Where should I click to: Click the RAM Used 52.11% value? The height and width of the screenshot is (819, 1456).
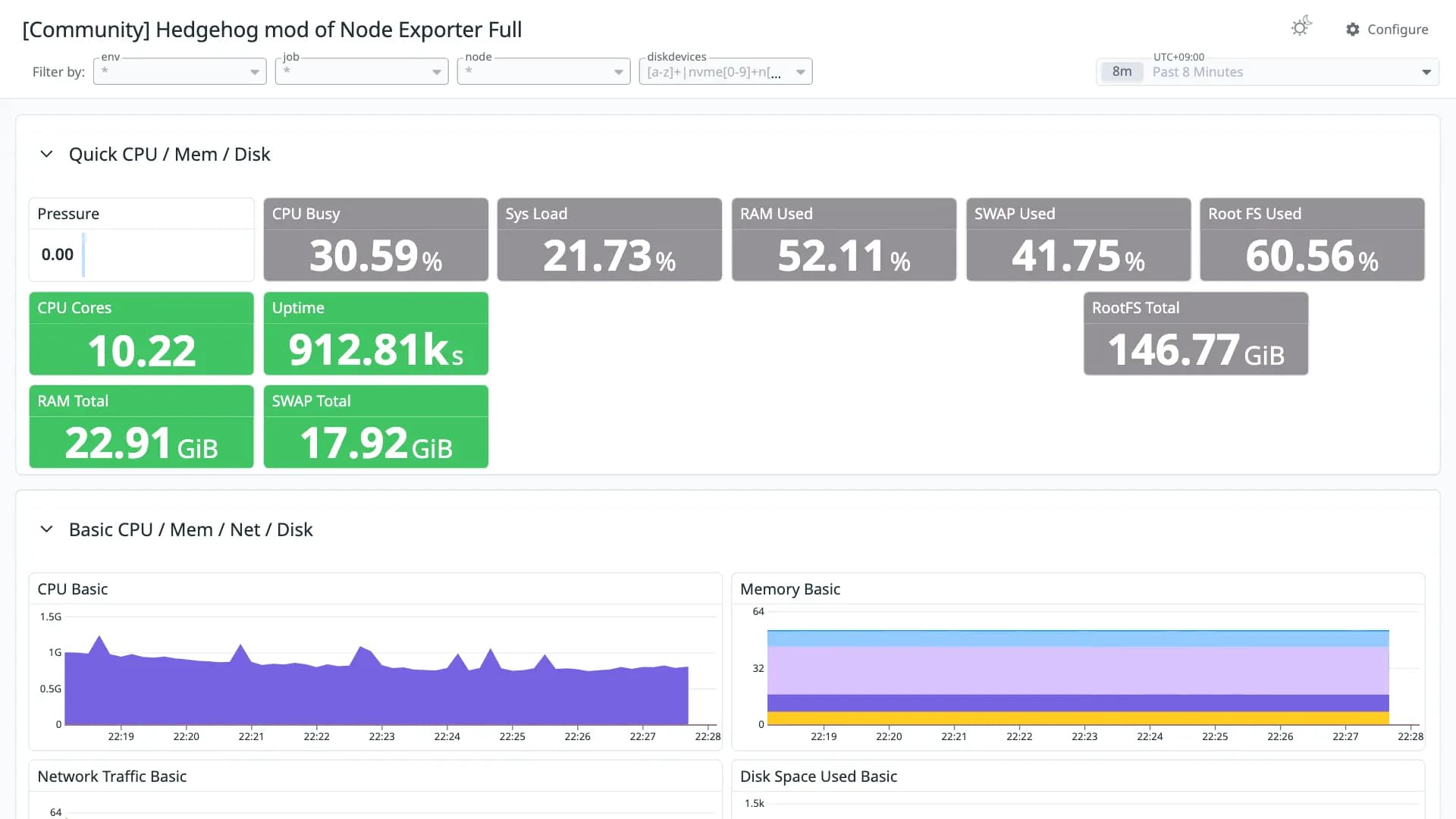[844, 256]
